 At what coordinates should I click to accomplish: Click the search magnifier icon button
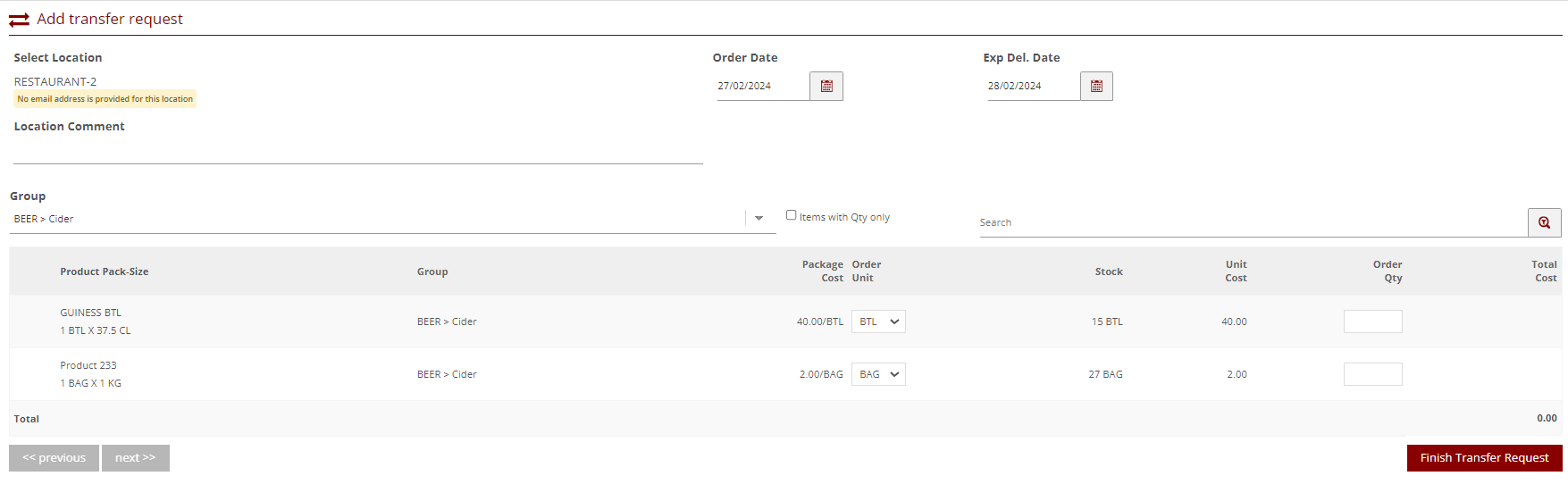[x=1544, y=222]
